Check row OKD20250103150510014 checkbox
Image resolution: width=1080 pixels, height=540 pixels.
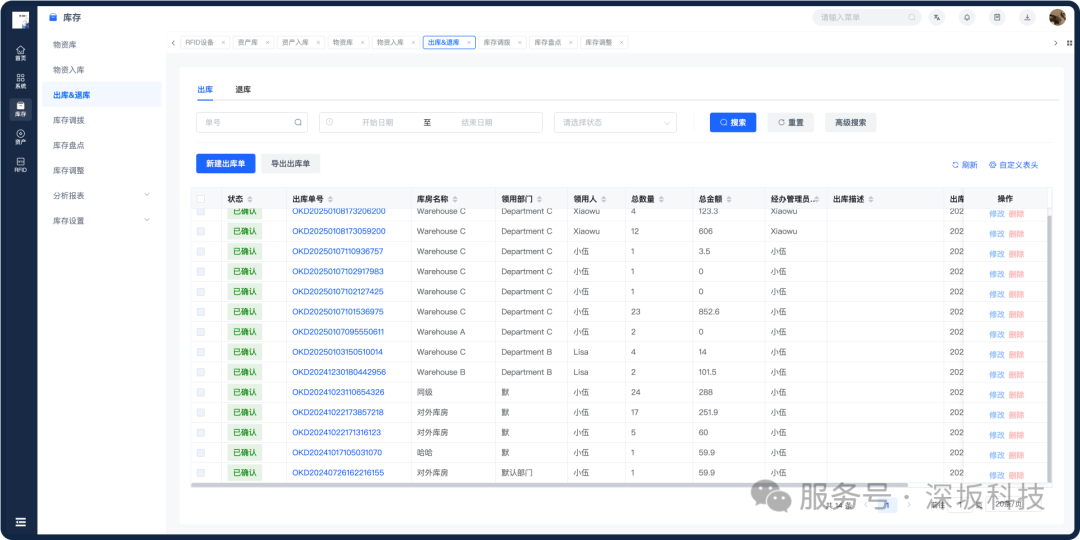tap(200, 352)
